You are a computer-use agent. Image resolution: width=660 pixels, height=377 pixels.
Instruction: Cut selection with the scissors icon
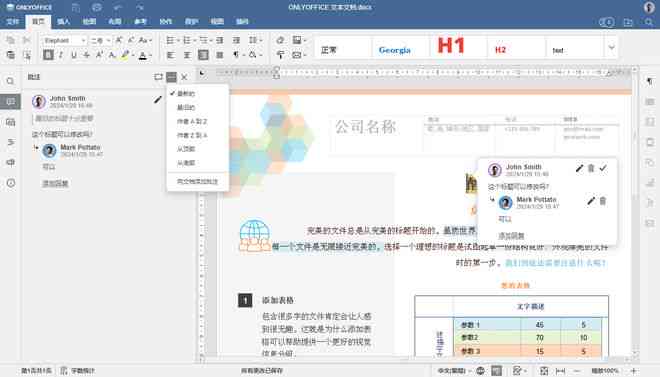point(27,40)
